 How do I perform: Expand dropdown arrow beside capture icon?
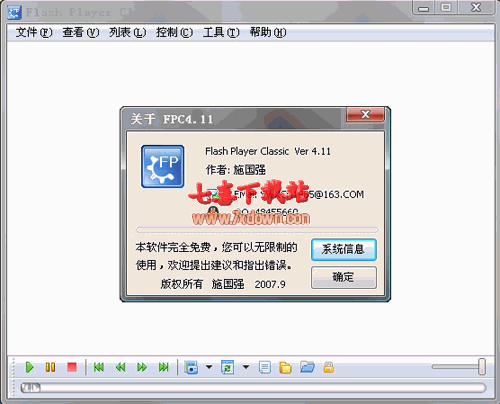tap(209, 367)
